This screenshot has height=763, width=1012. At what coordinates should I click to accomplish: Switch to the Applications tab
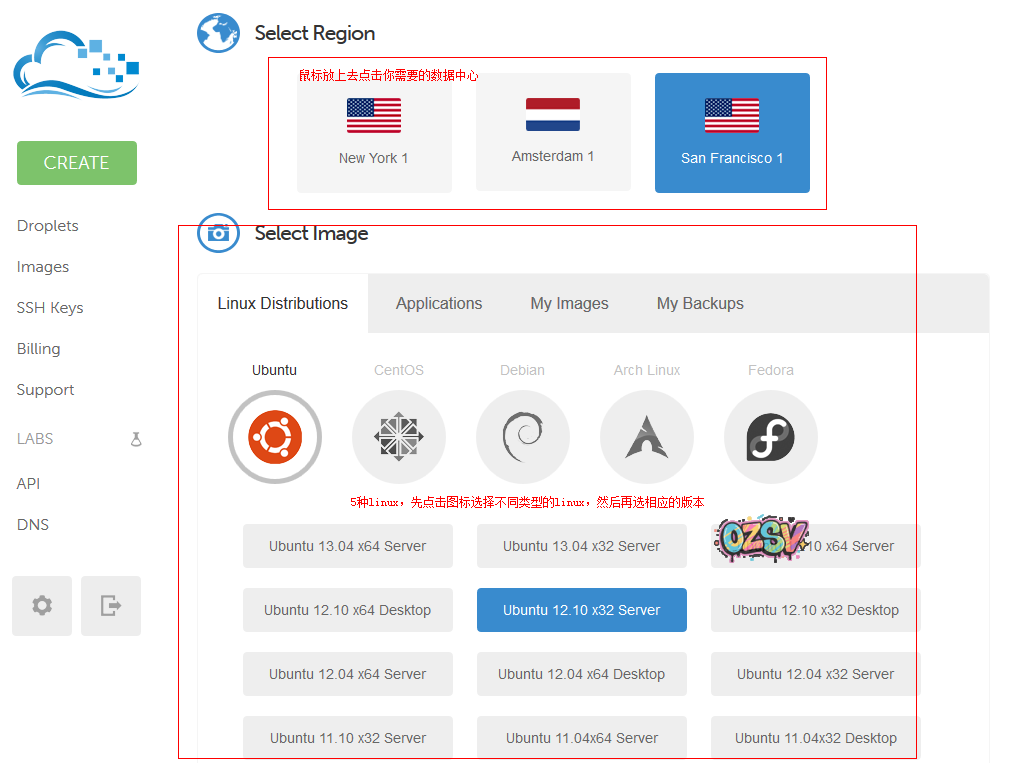coord(438,303)
